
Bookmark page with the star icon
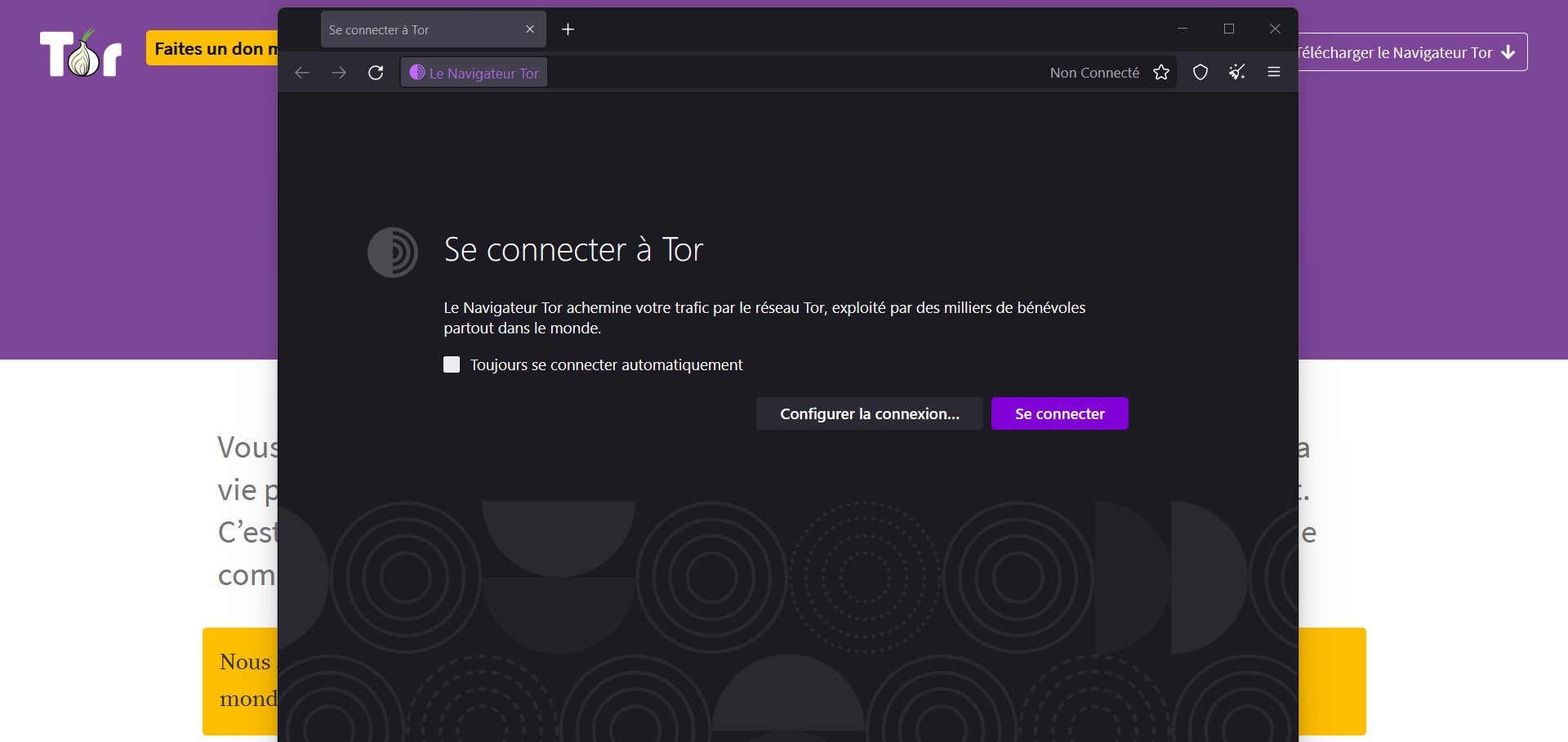[x=1160, y=73]
